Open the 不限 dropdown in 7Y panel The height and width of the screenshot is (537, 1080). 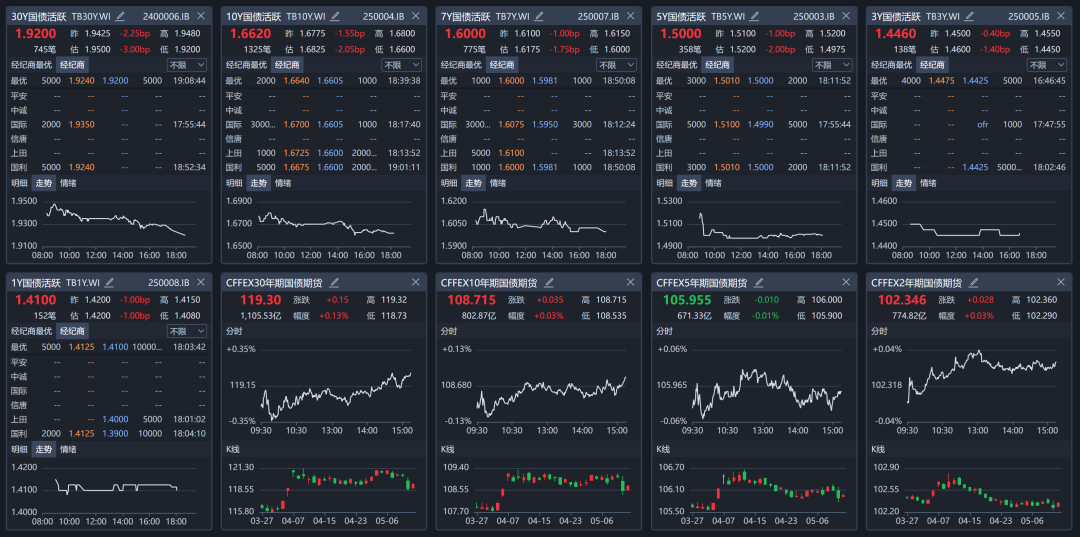point(616,65)
